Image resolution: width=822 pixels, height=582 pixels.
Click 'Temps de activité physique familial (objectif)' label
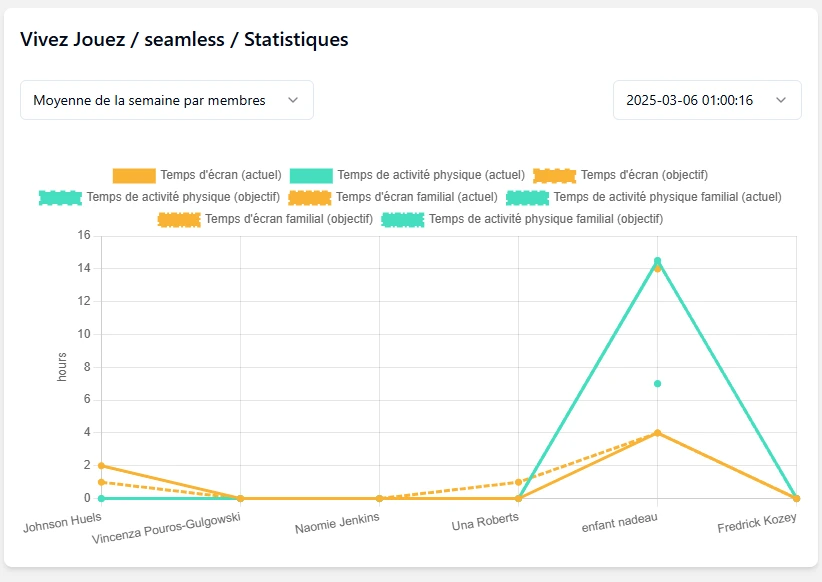coord(546,219)
